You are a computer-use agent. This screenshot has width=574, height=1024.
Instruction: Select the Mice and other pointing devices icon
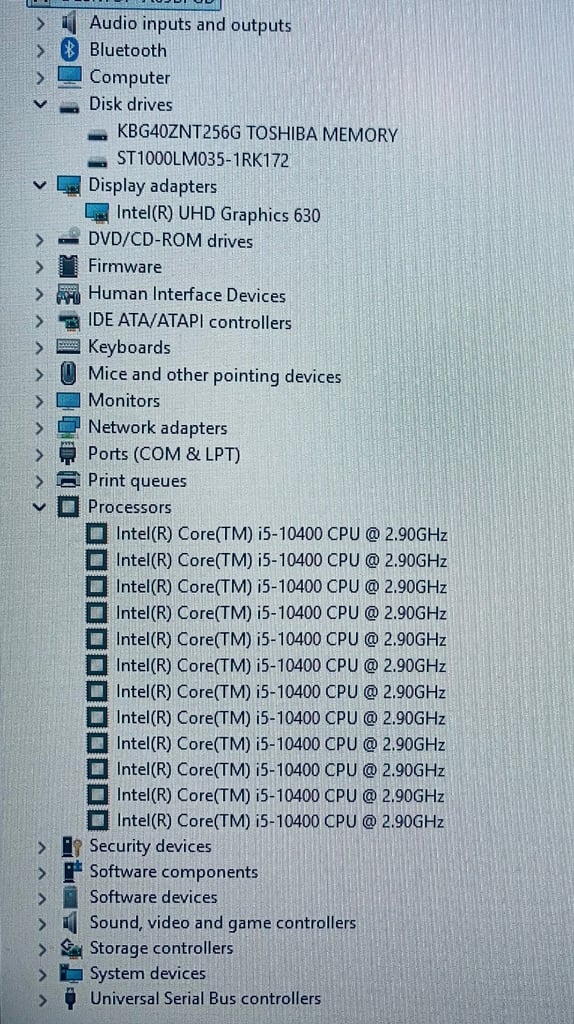pos(68,375)
